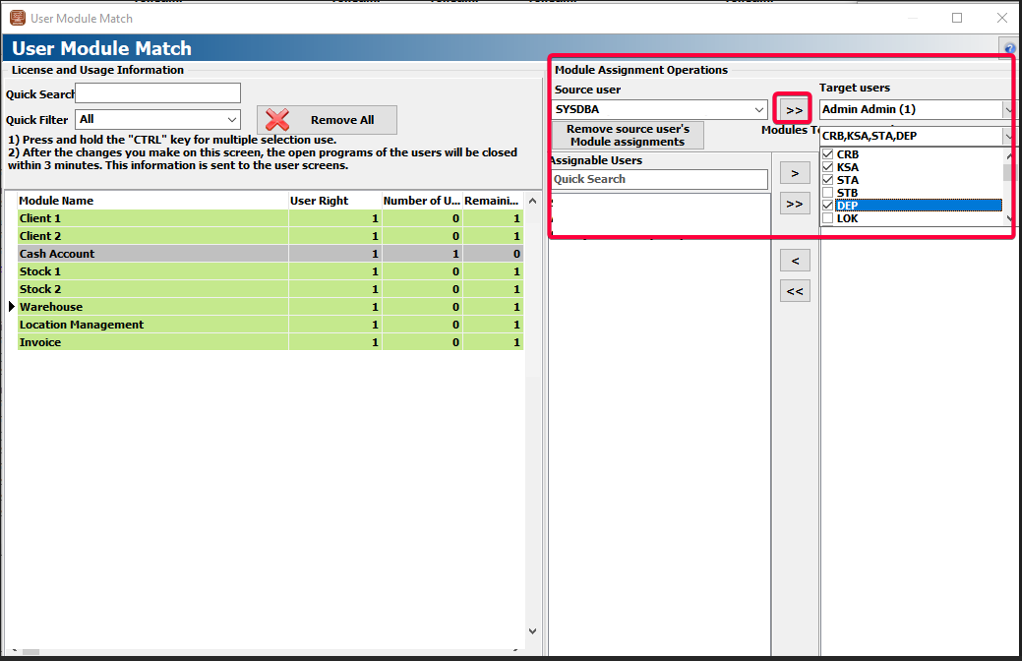Uncheck the CRB module checkbox
This screenshot has height=661, width=1022.
(x=827, y=155)
